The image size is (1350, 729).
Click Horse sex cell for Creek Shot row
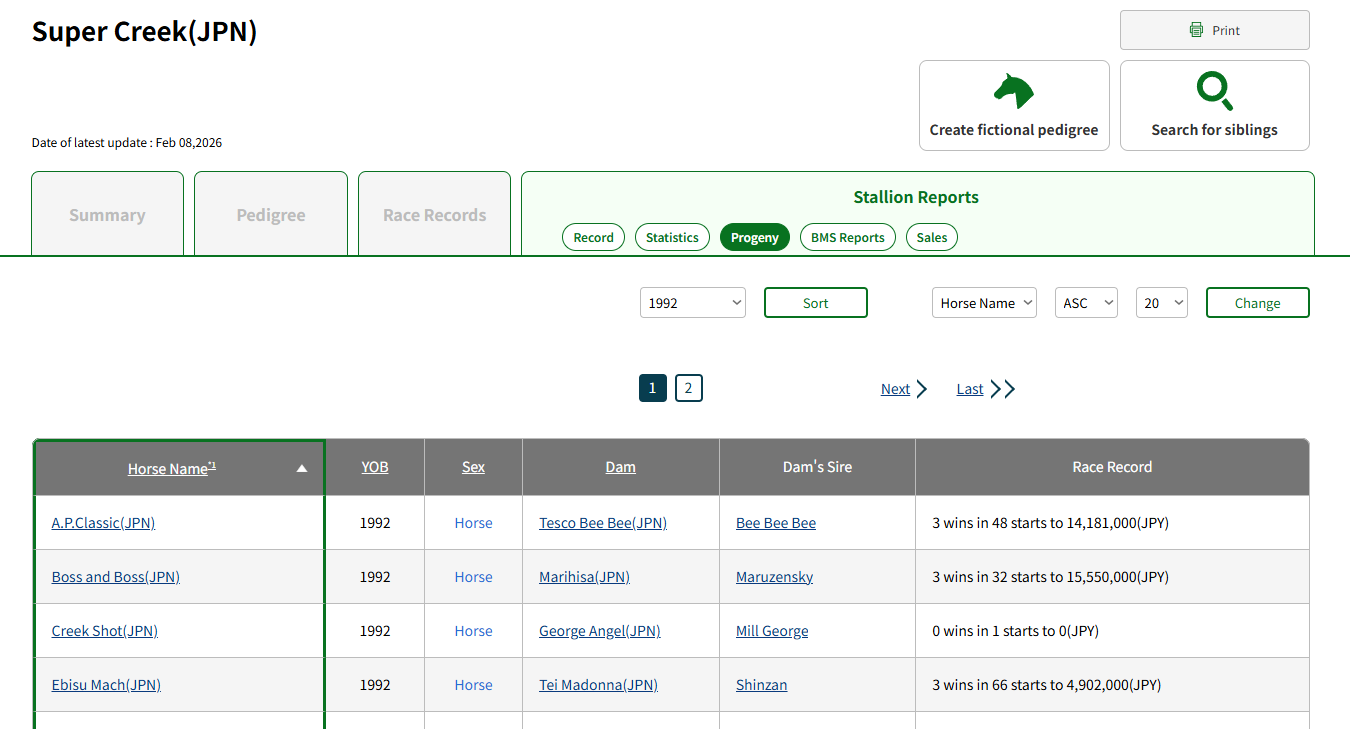pos(473,631)
